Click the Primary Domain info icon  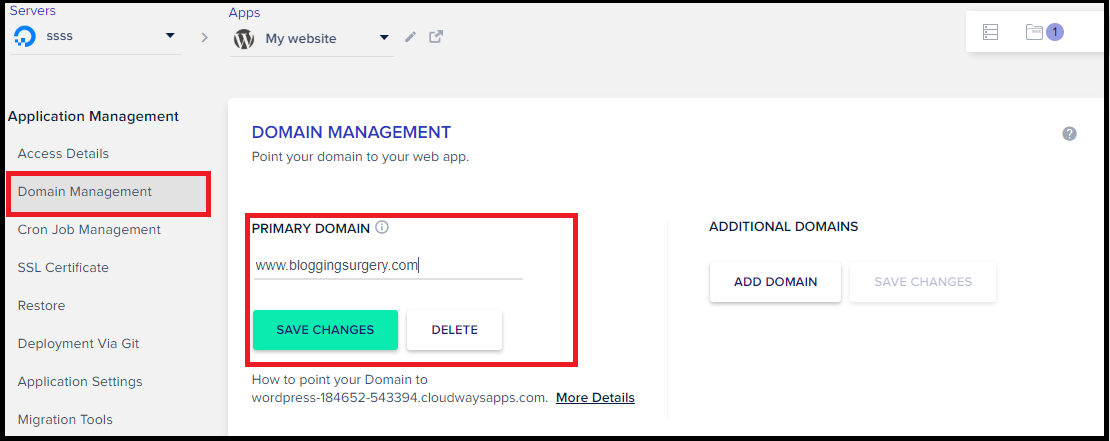(x=382, y=228)
